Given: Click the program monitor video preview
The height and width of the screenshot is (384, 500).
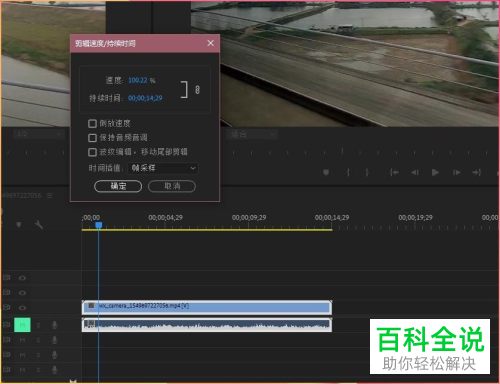Looking at the screenshot, I should (x=345, y=64).
